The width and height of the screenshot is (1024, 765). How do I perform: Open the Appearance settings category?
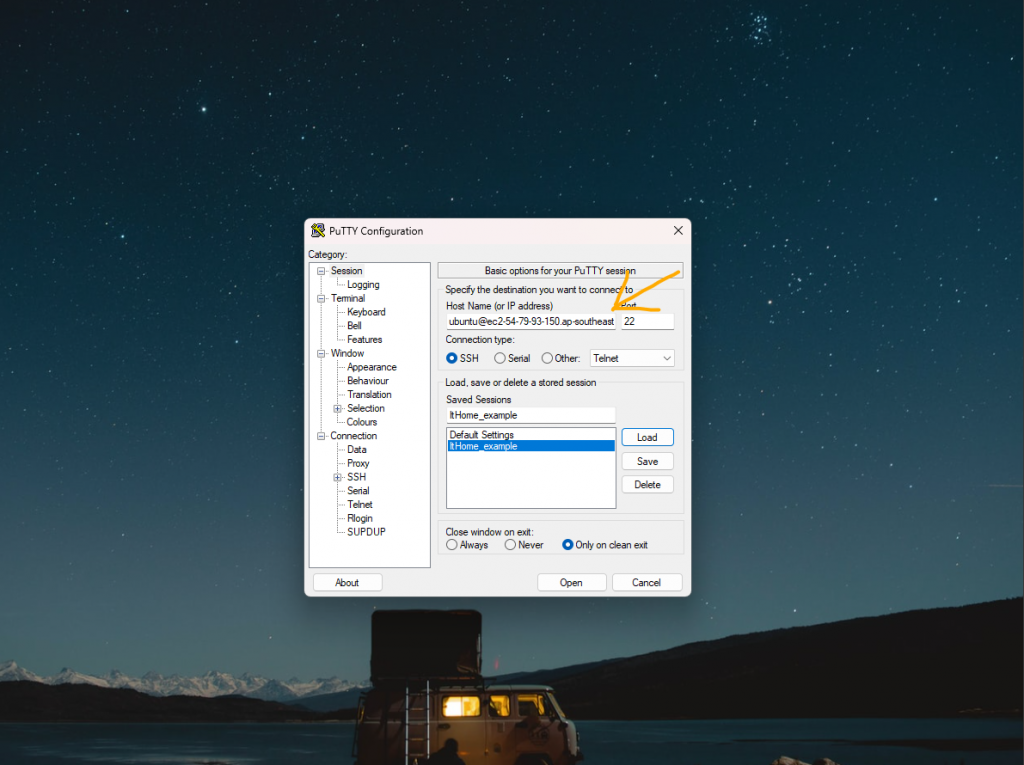372,366
